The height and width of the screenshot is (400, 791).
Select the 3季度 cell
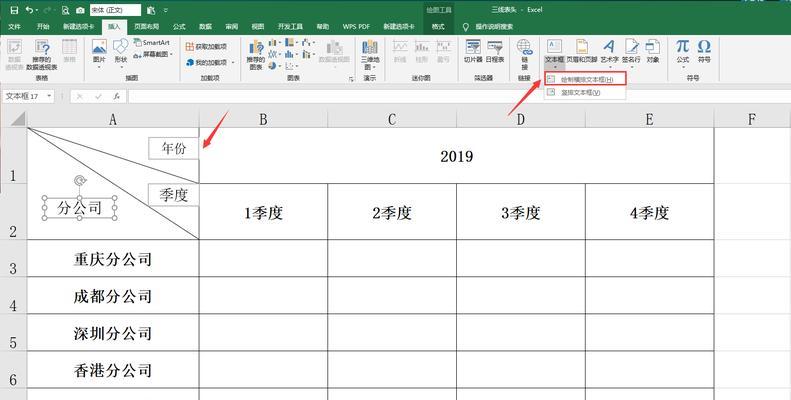pos(521,212)
